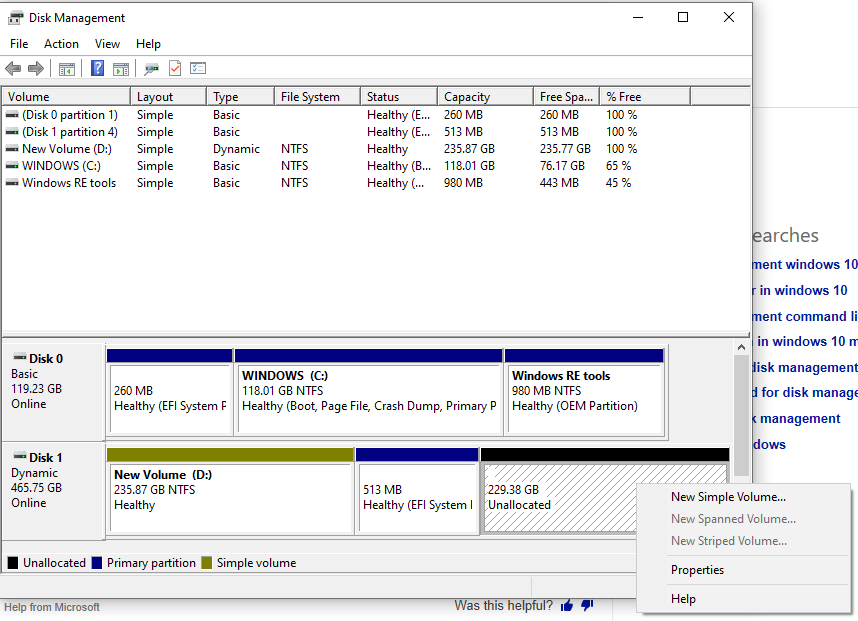This screenshot has width=858, height=621.
Task: Sort by the Free Space column header
Action: (x=567, y=97)
